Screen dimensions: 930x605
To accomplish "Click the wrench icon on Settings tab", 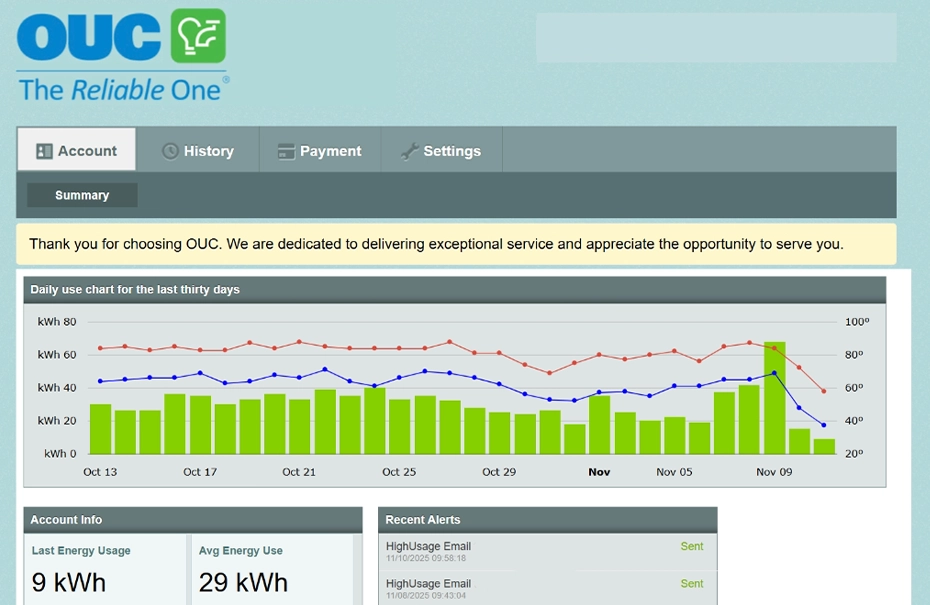I will tap(409, 151).
